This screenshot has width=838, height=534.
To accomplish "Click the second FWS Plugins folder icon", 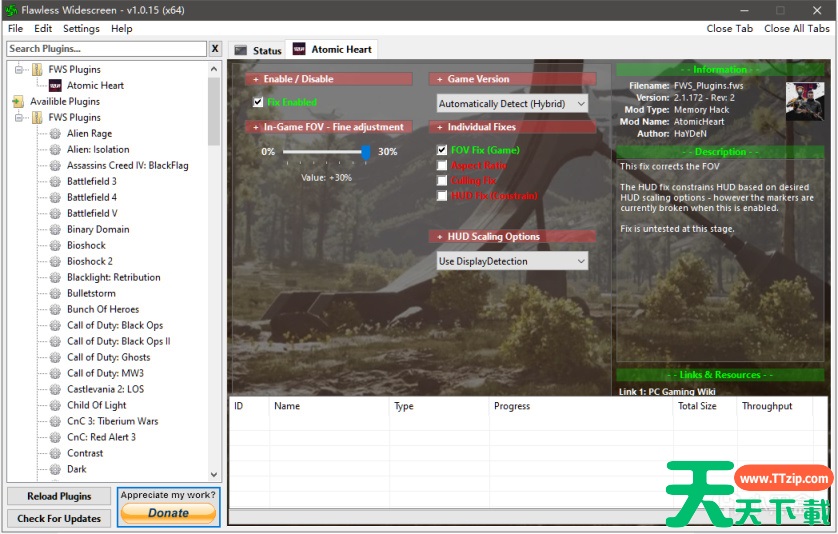I will (37, 118).
